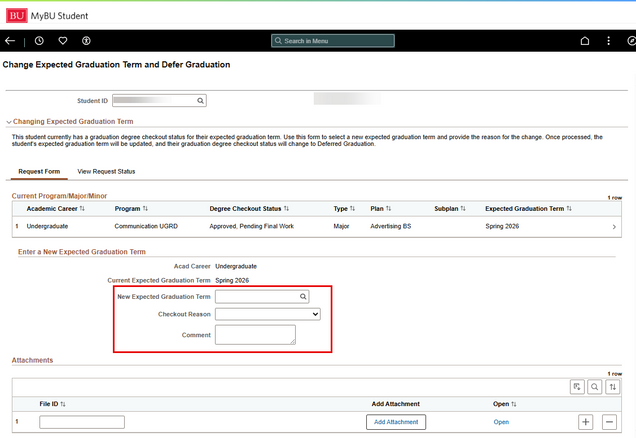Image resolution: width=636 pixels, height=438 pixels.
Task: Click the Student ID input field
Action: (159, 101)
